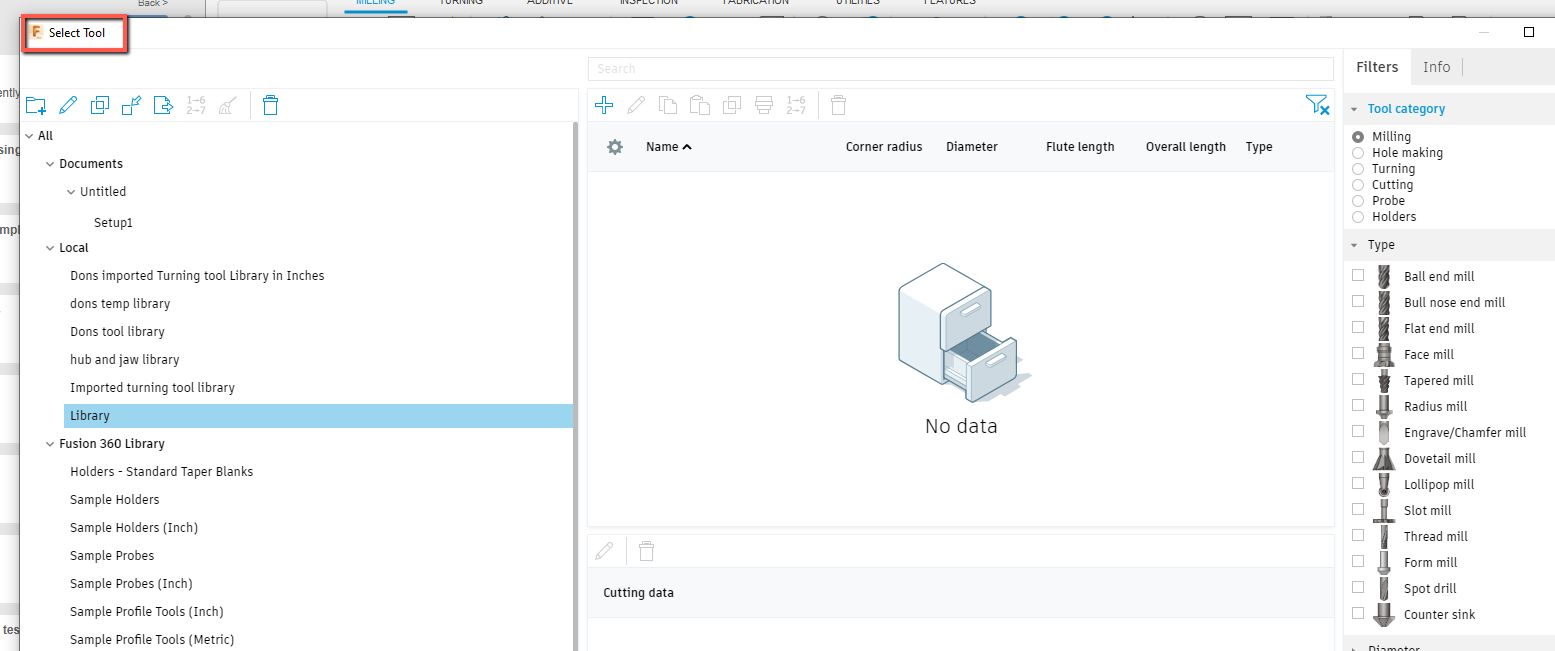Enable the Tapered mill type filter
1555x651 pixels.
(1357, 379)
